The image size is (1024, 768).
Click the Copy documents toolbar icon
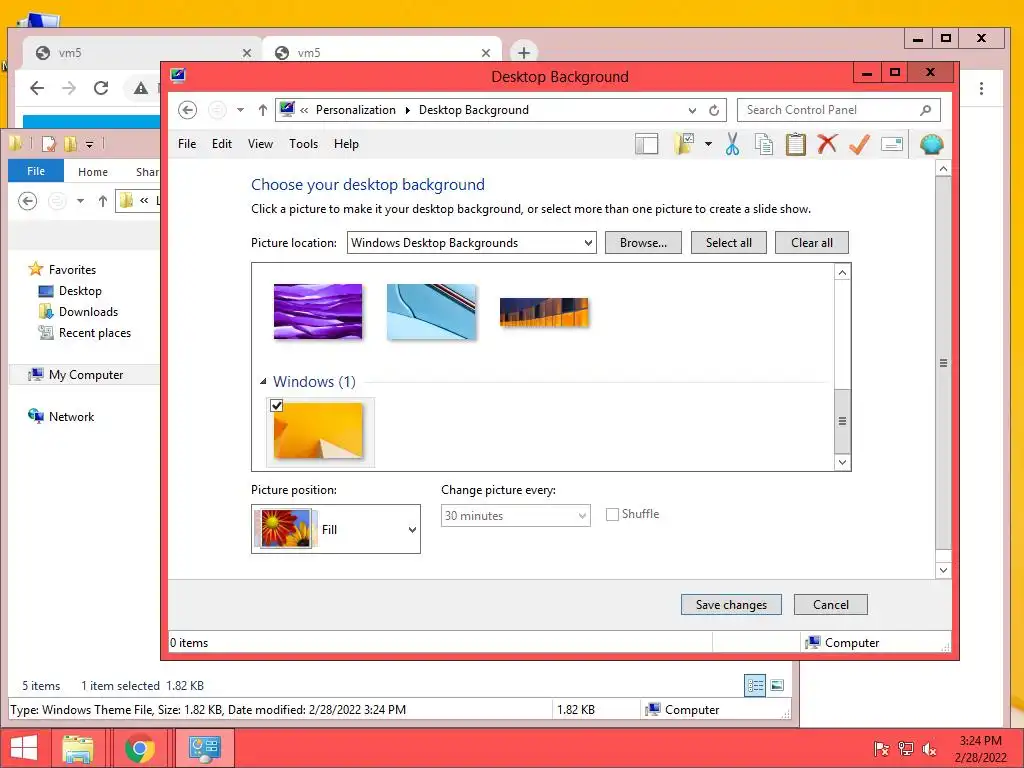click(763, 144)
